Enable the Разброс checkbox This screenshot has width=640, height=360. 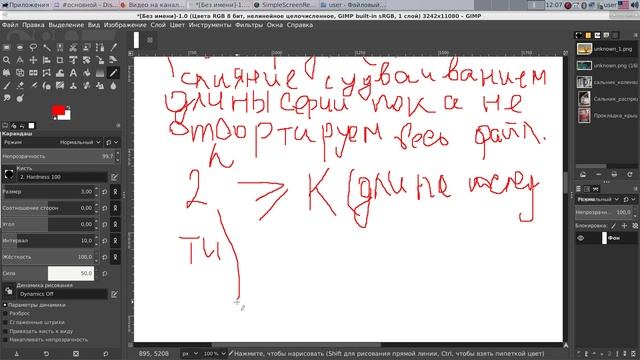5,313
